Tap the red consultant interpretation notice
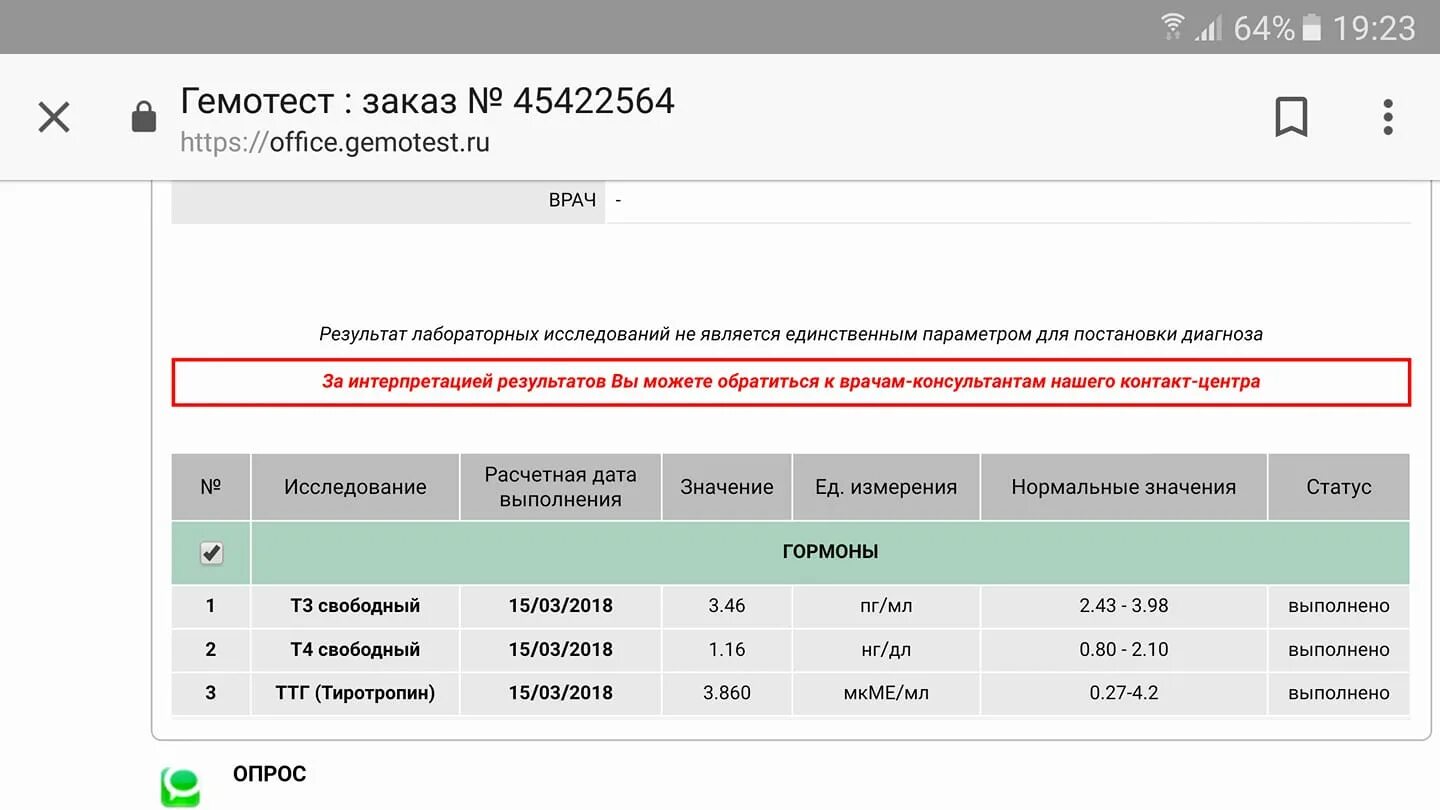1440x810 pixels. (791, 382)
